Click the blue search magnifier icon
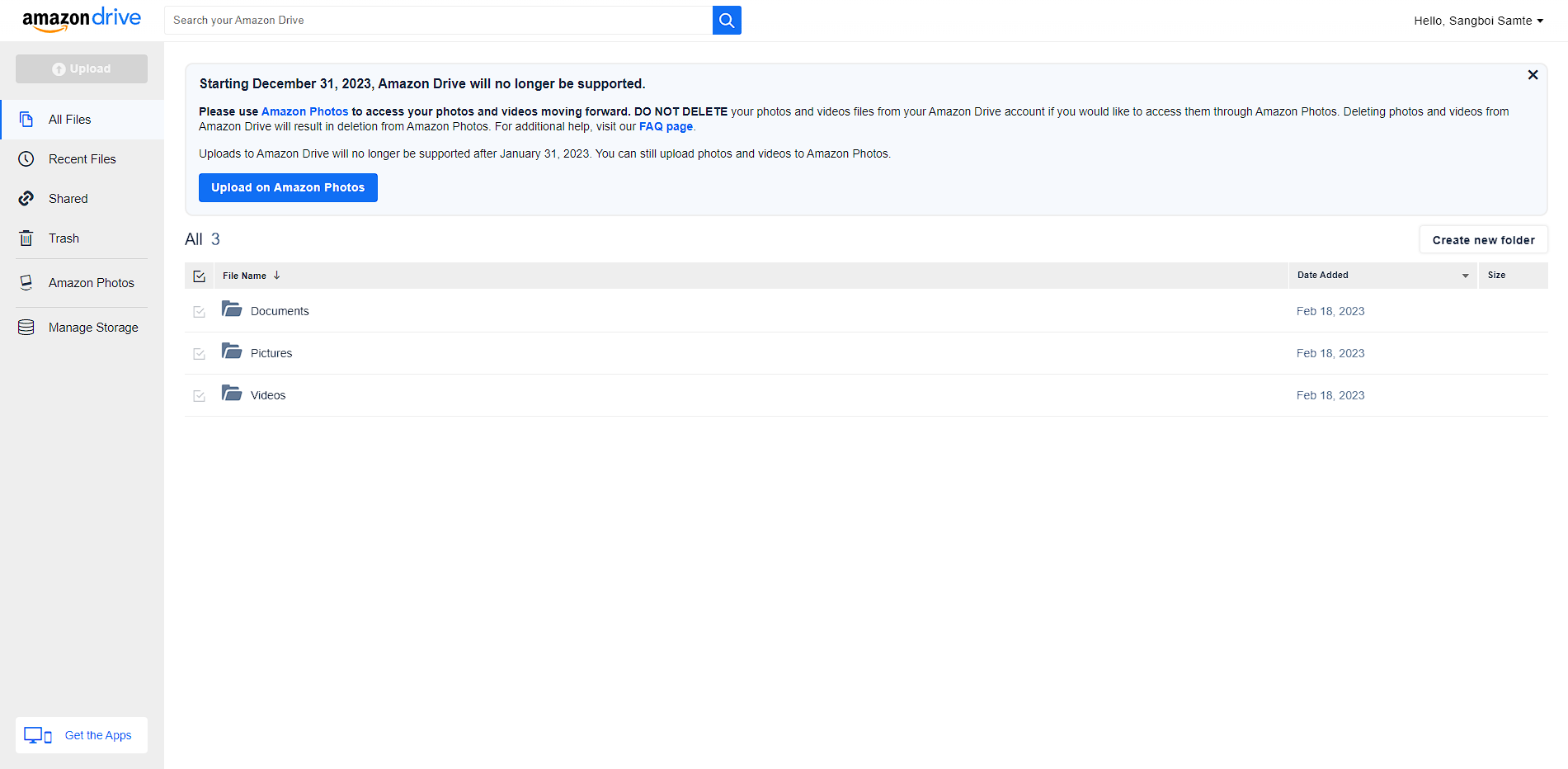 point(727,21)
